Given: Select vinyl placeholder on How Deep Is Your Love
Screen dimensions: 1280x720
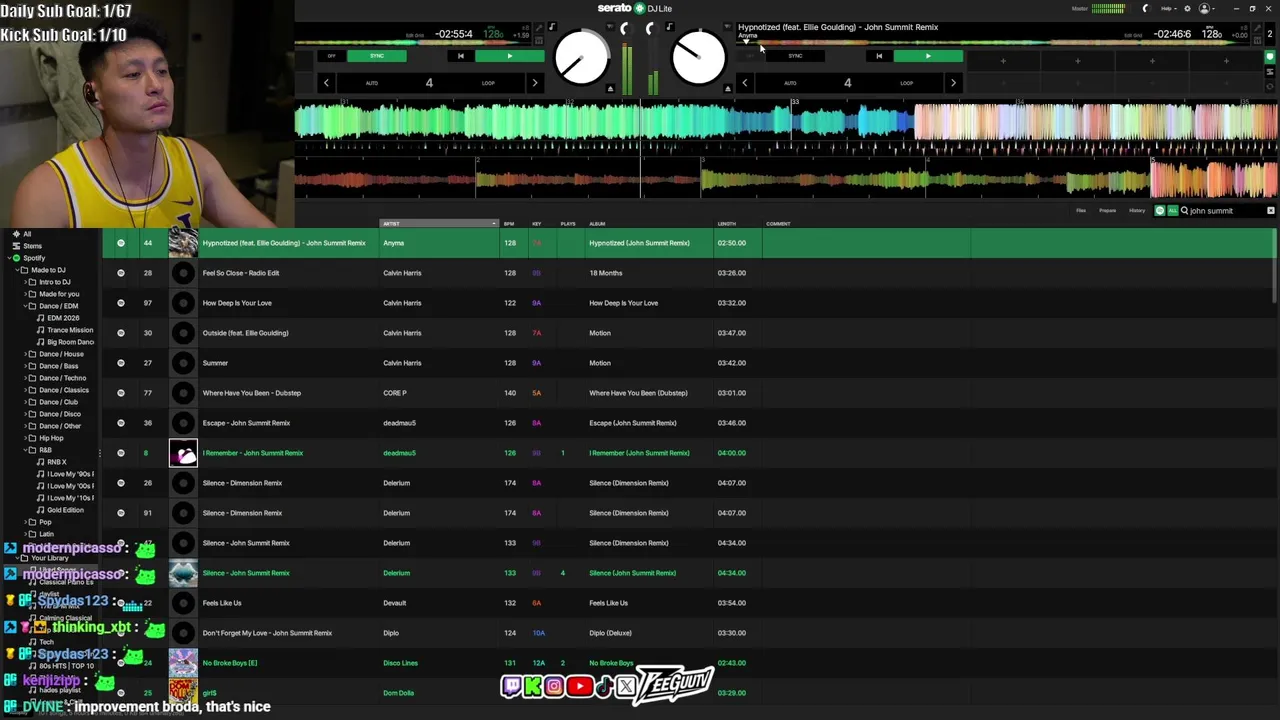Looking at the screenshot, I should point(183,303).
